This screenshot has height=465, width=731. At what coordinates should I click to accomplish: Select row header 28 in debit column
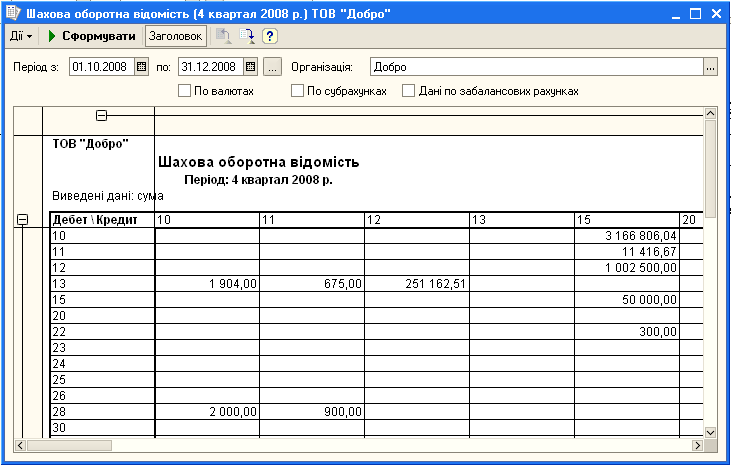(102, 412)
